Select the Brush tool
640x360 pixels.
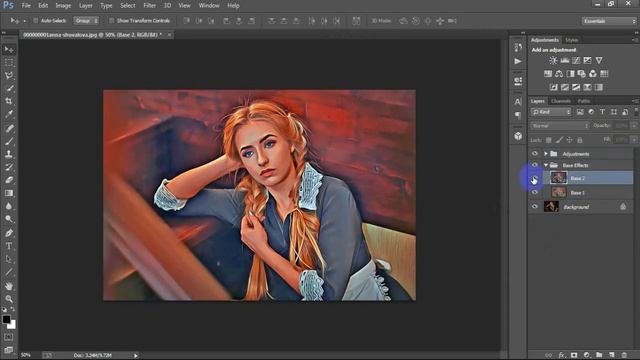pyautogui.click(x=9, y=141)
